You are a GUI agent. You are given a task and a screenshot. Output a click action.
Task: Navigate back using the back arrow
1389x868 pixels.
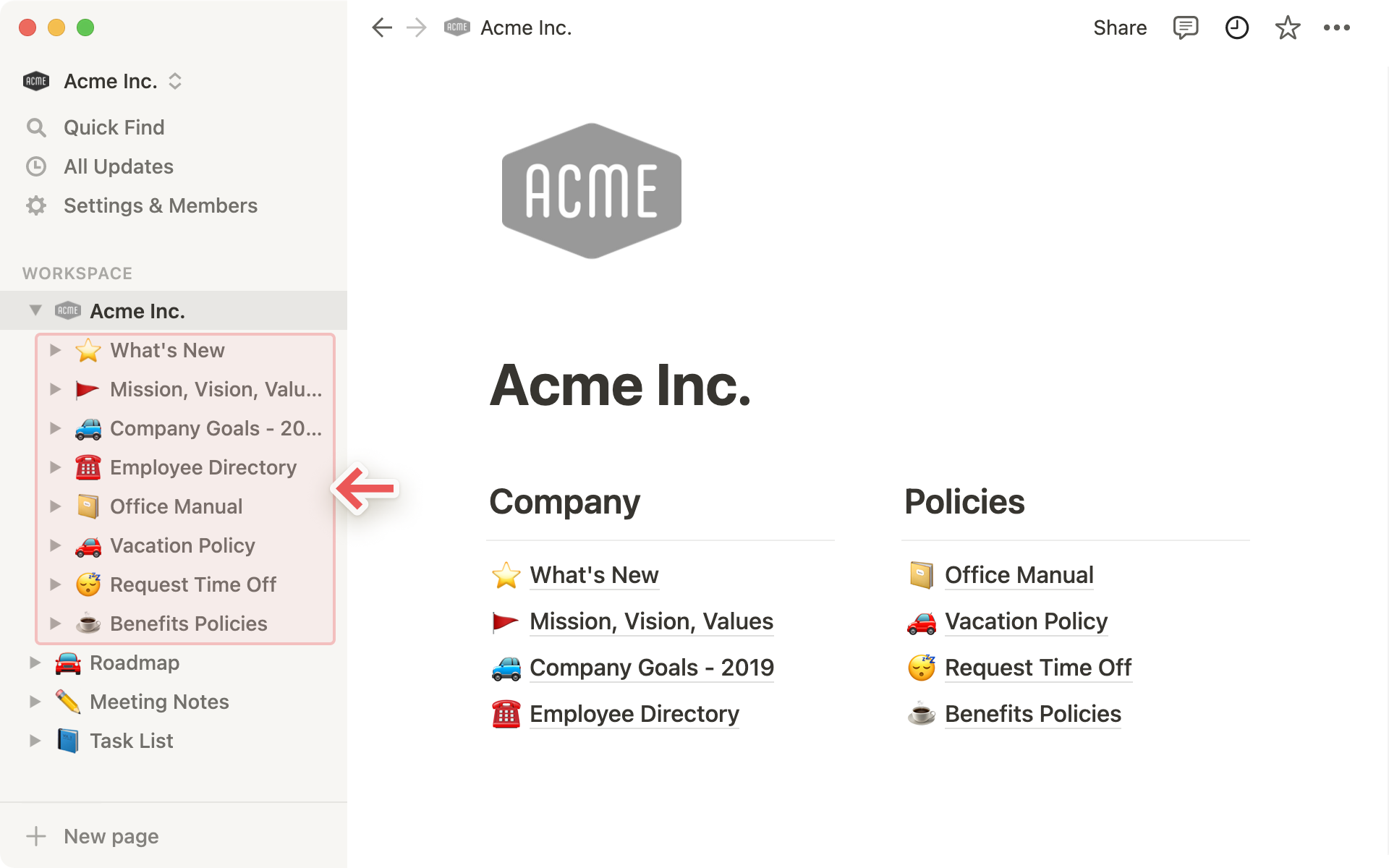(380, 27)
